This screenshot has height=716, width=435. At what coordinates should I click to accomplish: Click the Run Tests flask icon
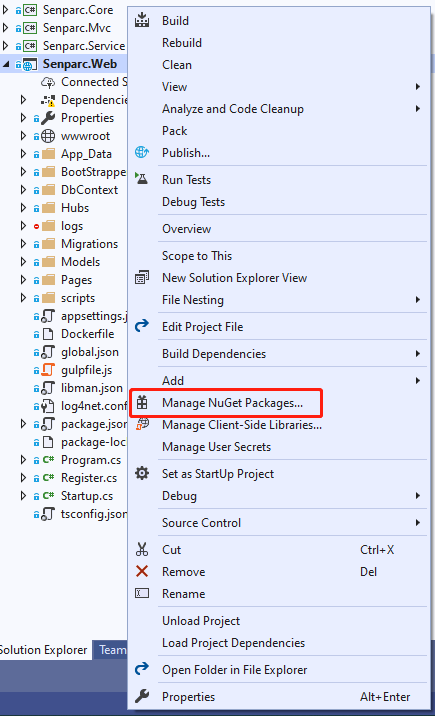142,179
